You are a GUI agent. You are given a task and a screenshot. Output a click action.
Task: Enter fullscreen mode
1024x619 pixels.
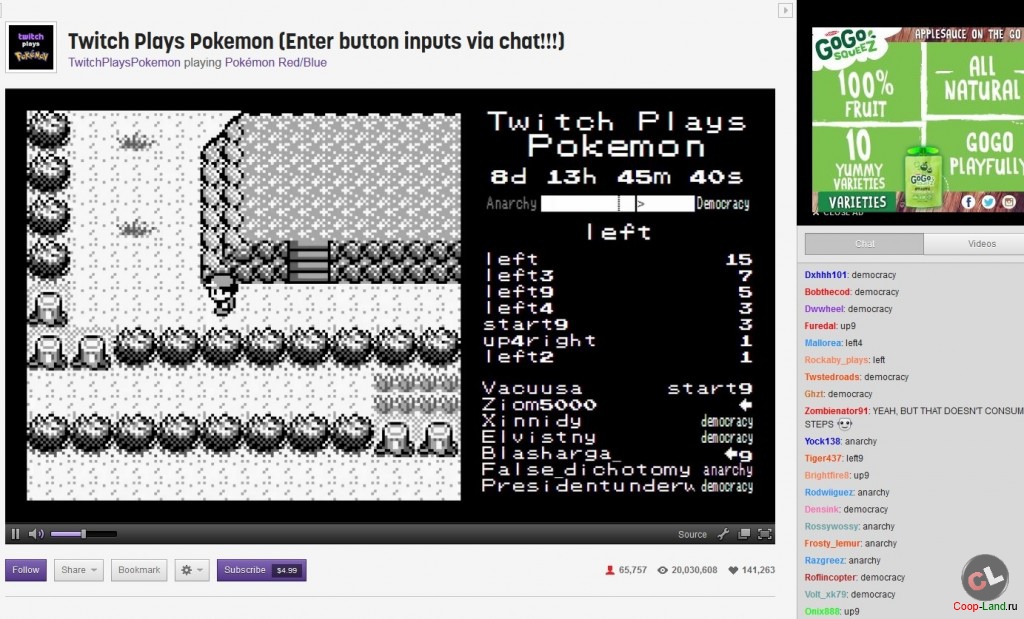coord(765,534)
